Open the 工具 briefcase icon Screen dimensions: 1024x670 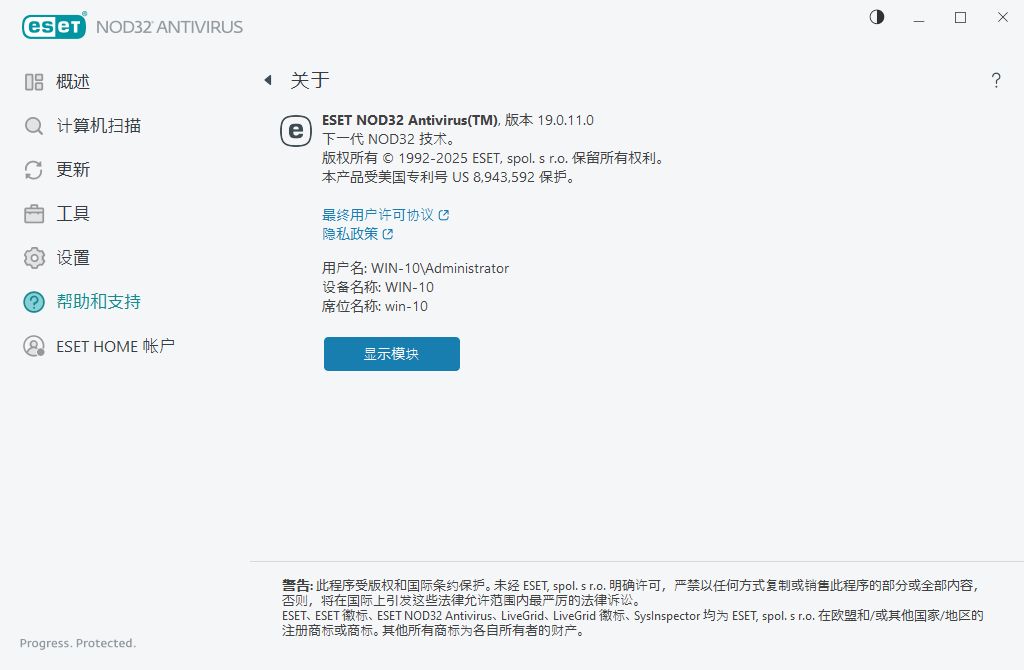30,213
